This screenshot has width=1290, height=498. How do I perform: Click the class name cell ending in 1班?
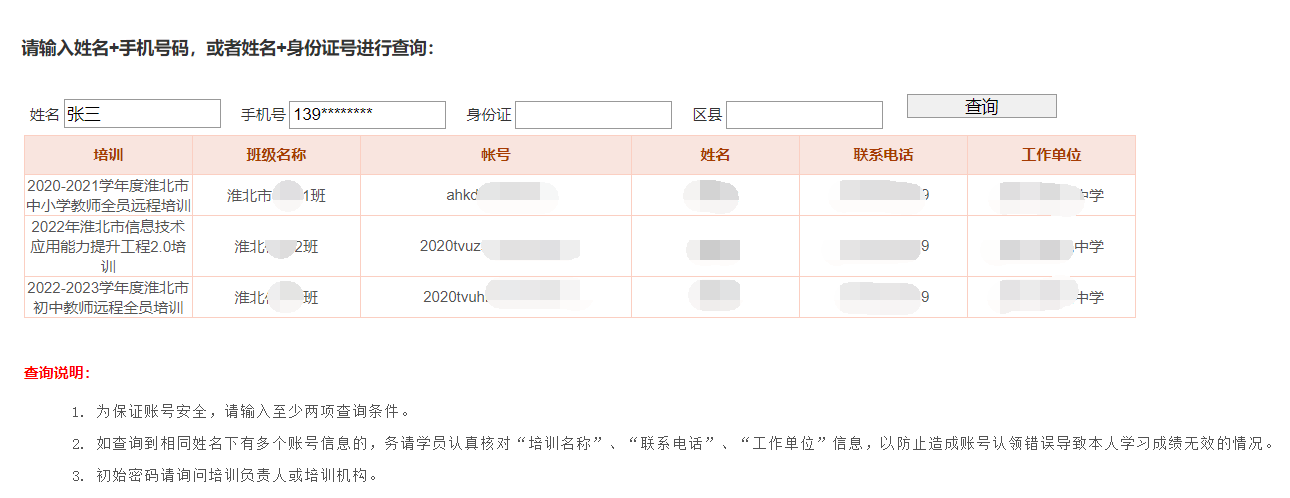coord(276,195)
